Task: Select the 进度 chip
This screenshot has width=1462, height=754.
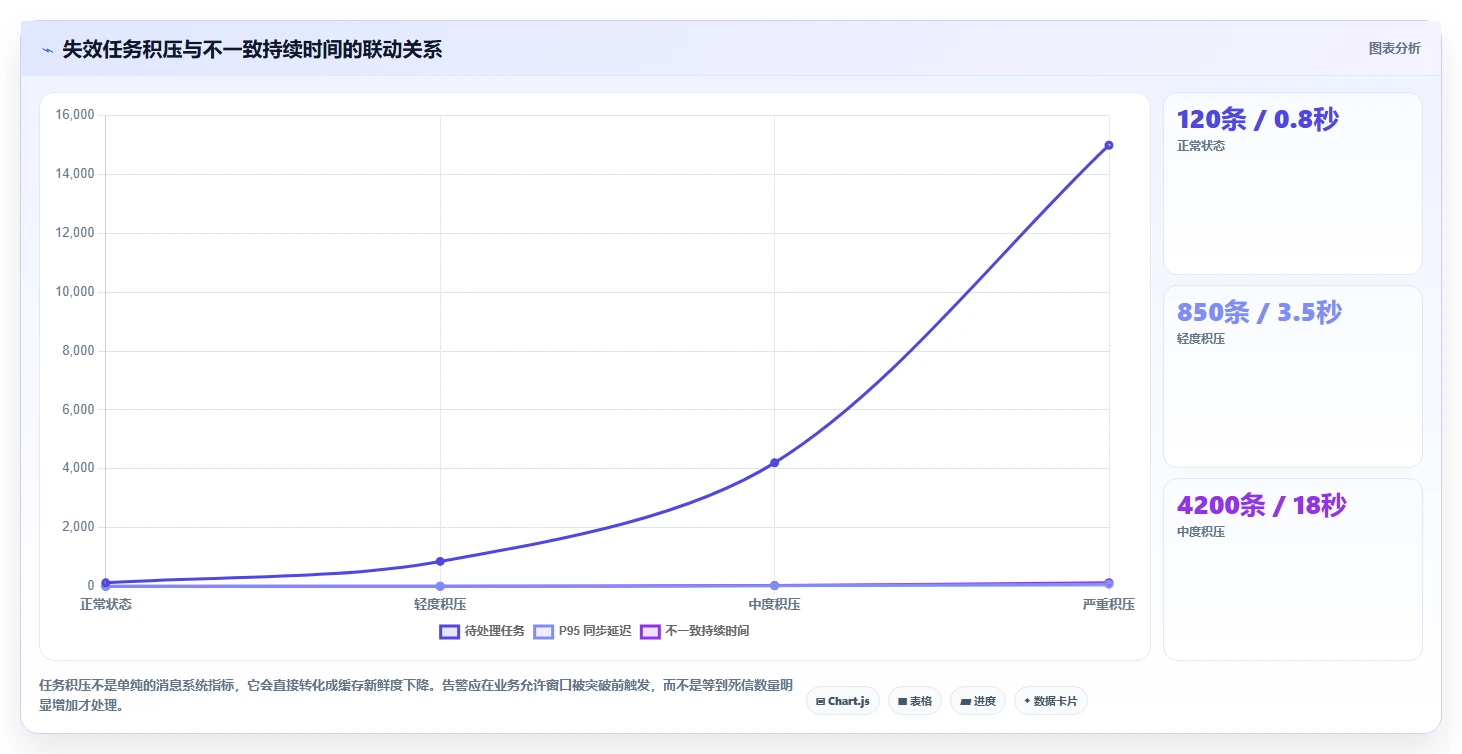Action: (x=978, y=701)
